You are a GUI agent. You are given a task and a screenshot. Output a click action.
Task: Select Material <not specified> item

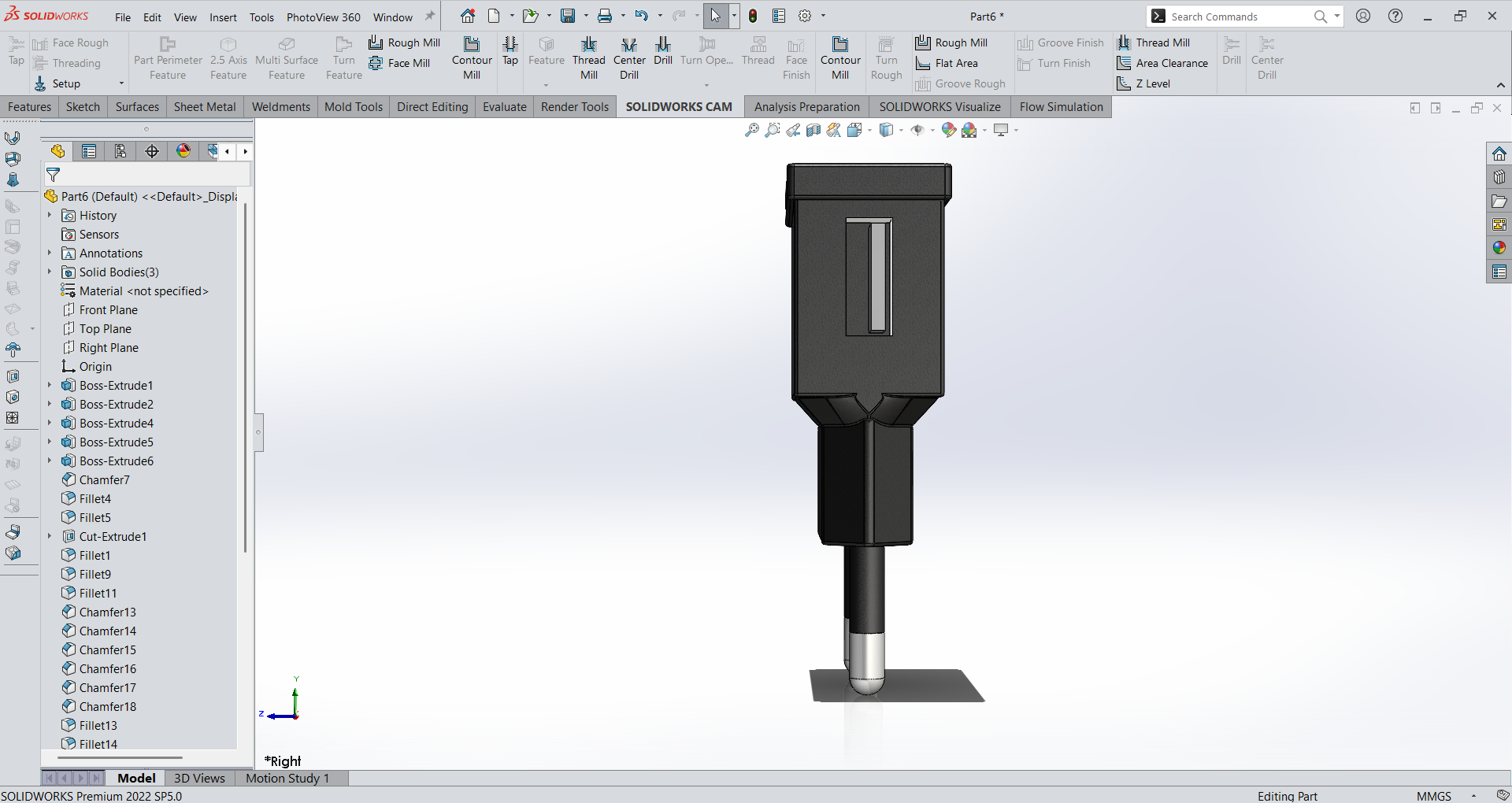pyautogui.click(x=135, y=290)
